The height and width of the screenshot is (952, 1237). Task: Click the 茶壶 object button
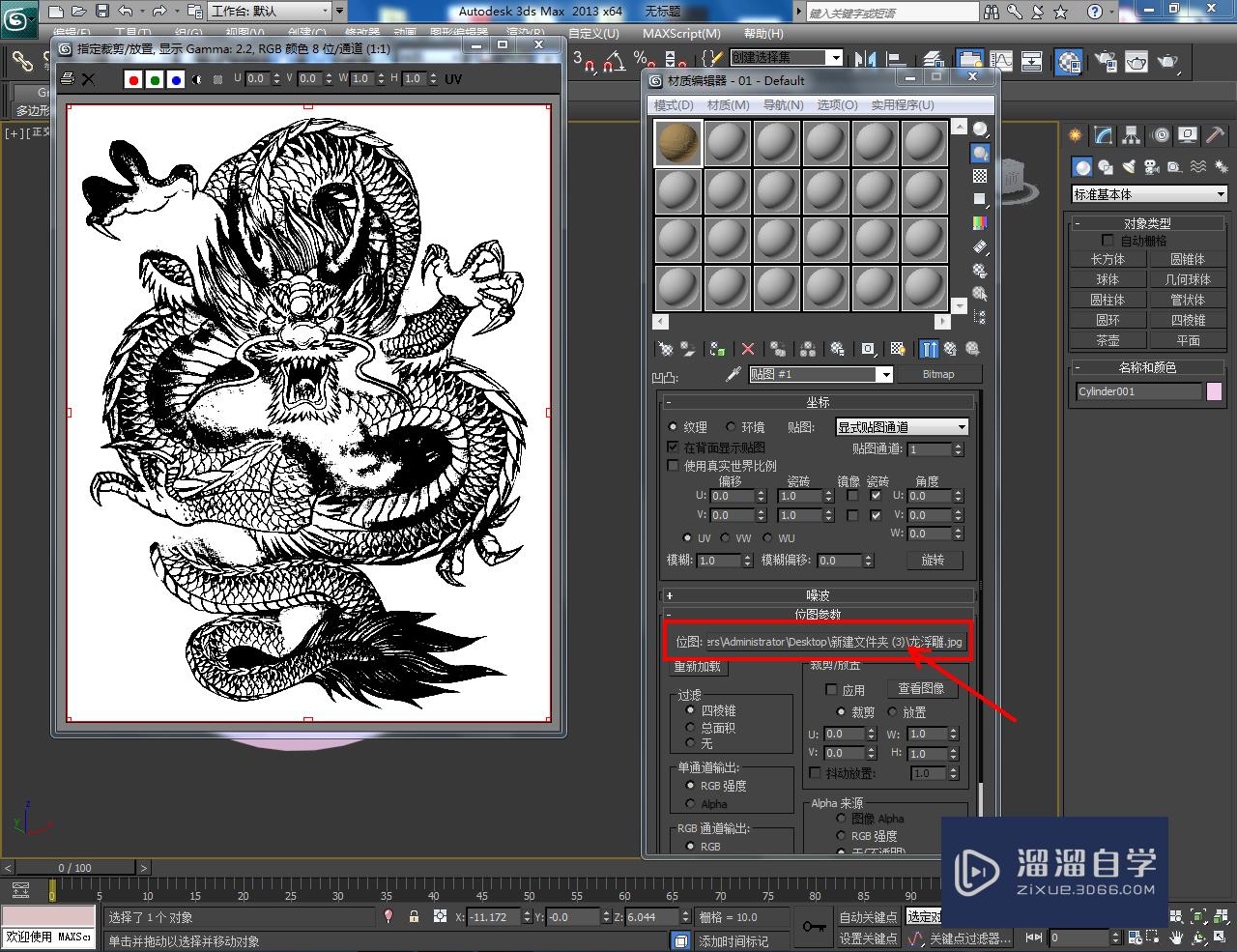(1108, 340)
